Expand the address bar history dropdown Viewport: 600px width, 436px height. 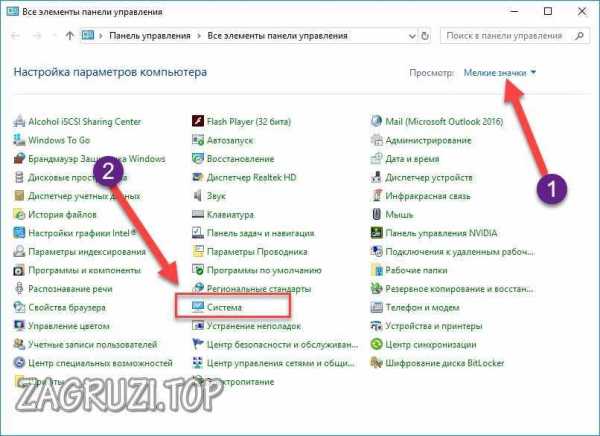pos(412,36)
